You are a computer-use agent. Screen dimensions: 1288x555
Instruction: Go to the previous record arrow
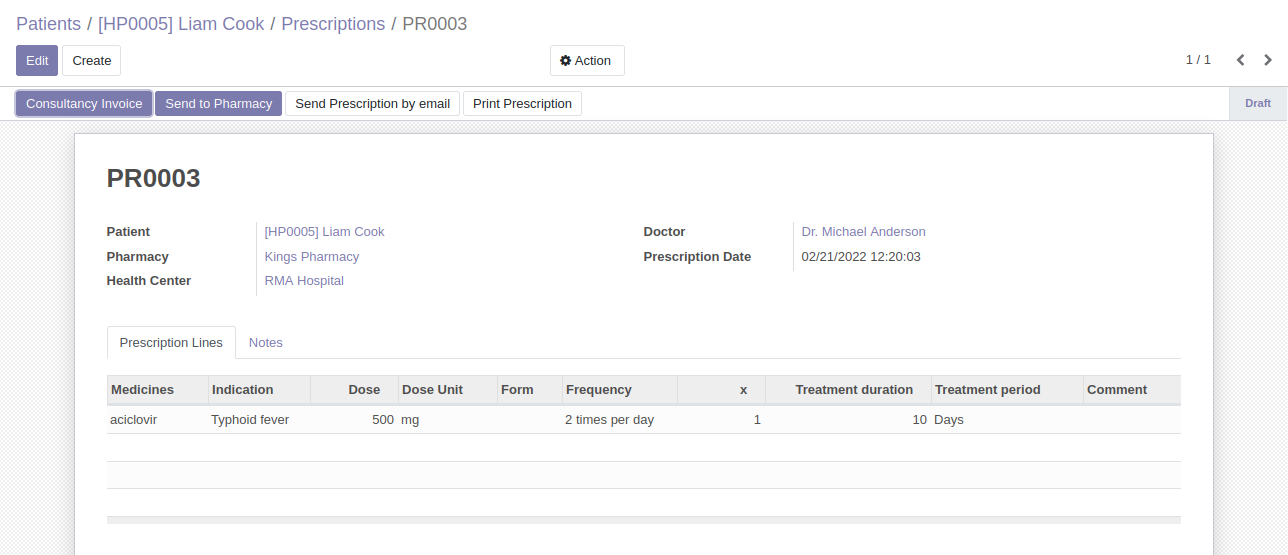[x=1240, y=60]
